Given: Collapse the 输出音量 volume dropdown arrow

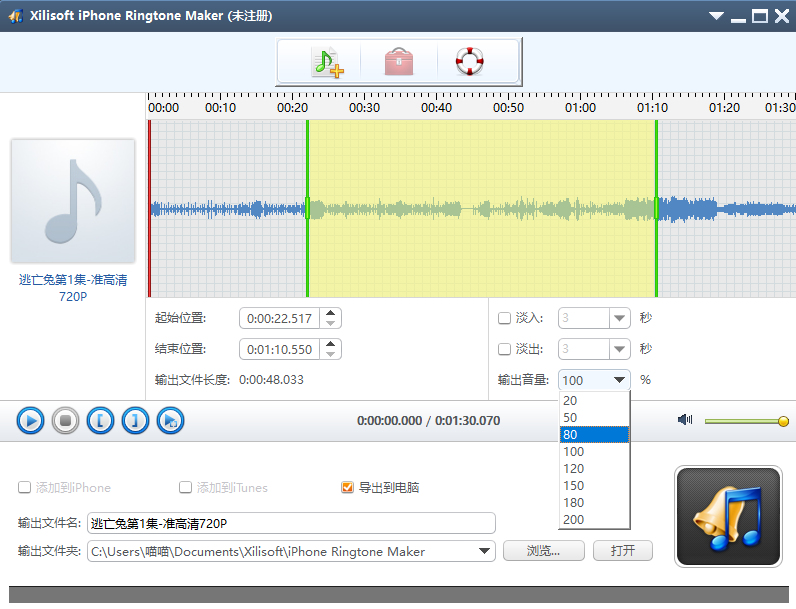Looking at the screenshot, I should point(620,380).
